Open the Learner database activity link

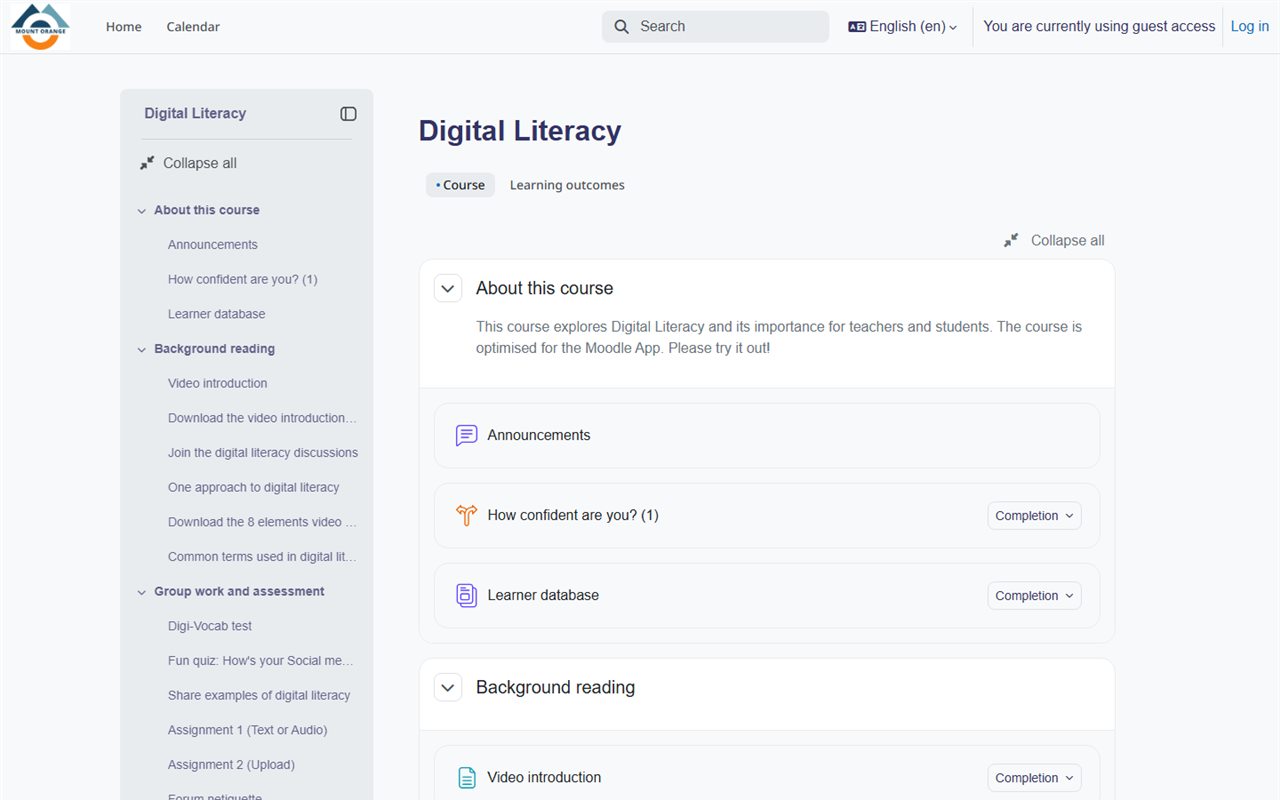[x=543, y=595]
